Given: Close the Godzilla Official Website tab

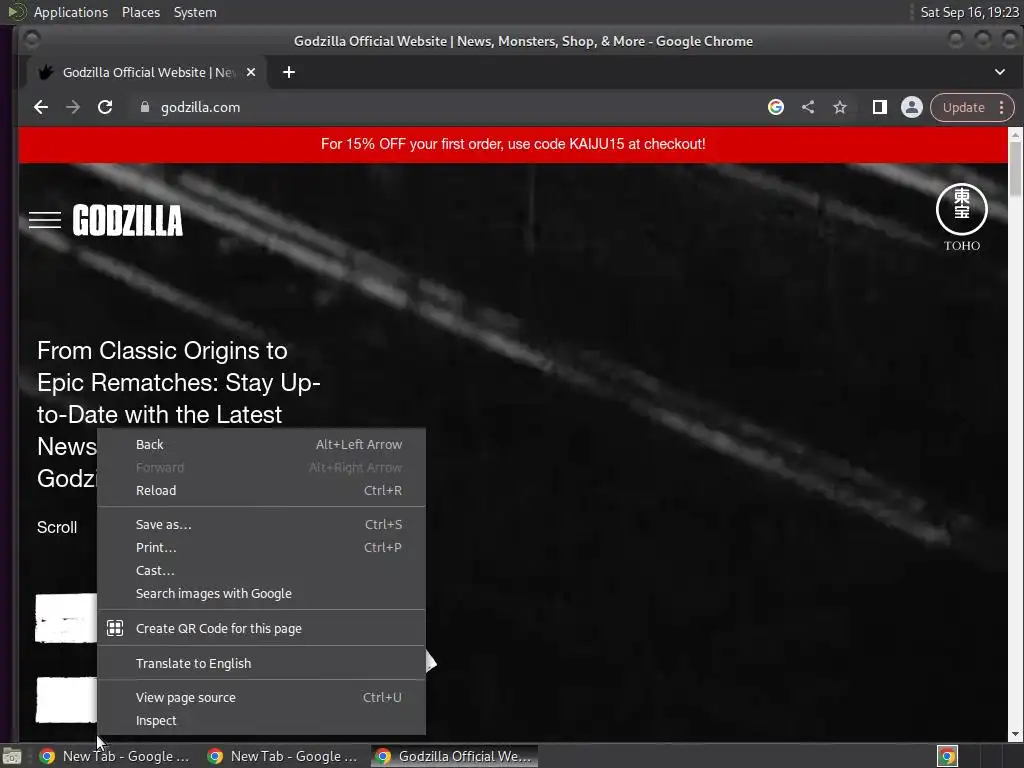Looking at the screenshot, I should [x=251, y=72].
